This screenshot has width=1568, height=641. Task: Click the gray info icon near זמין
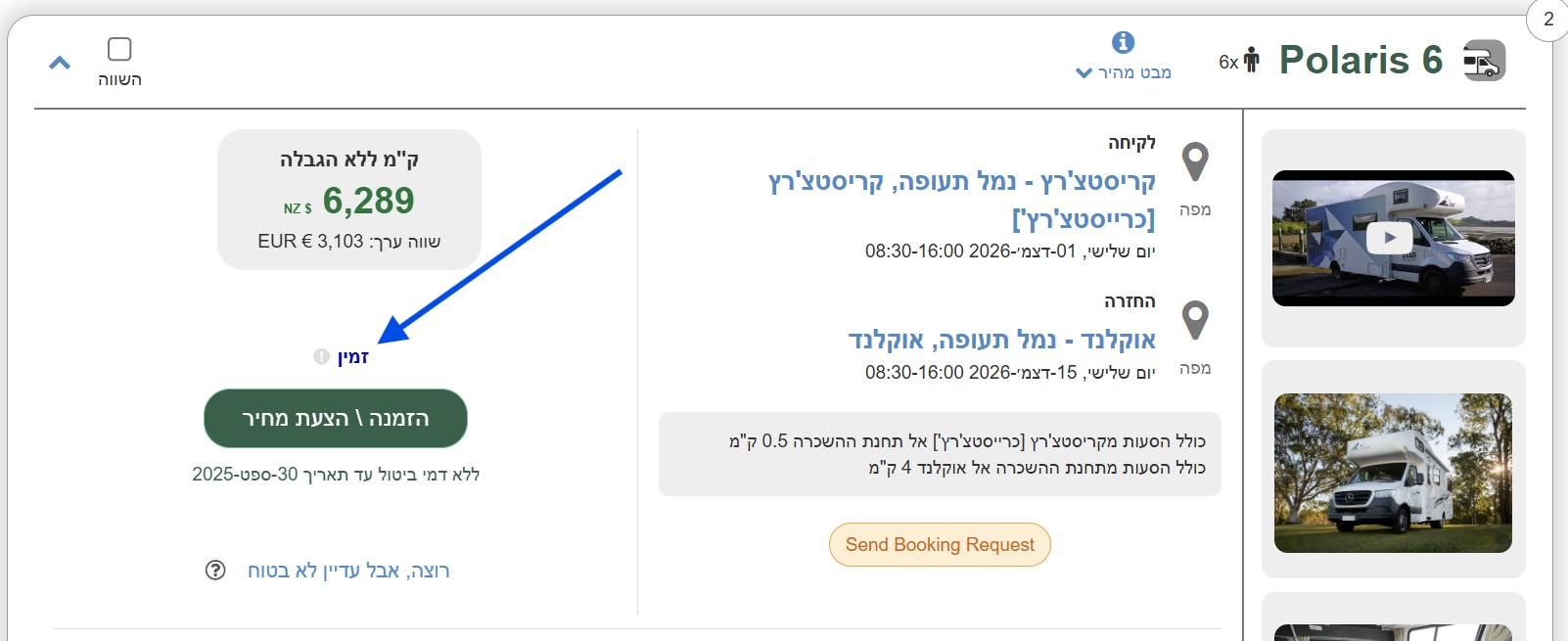coord(321,356)
